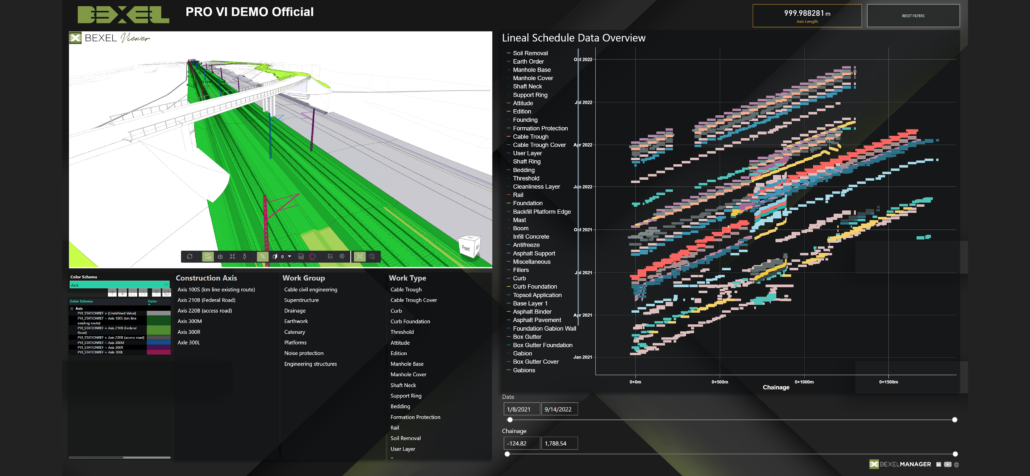Click the right handle of the Date slider
Screen dimensions: 1030x476
955,419
